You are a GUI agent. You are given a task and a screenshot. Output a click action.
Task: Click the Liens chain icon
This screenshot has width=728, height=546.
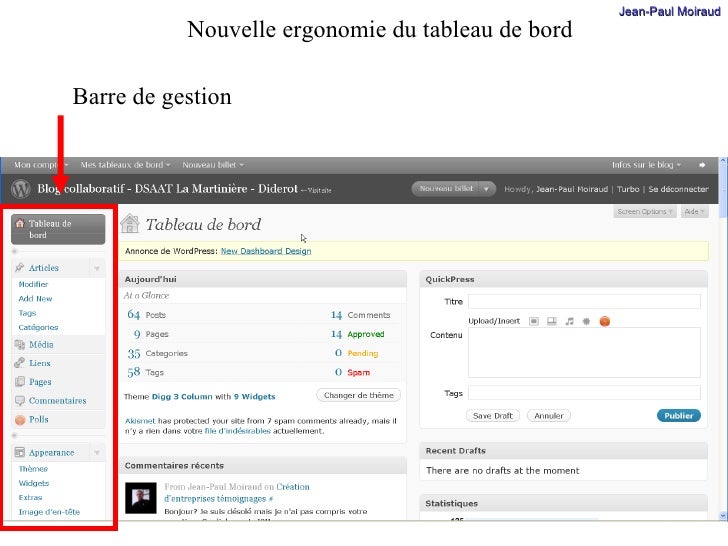(20, 363)
